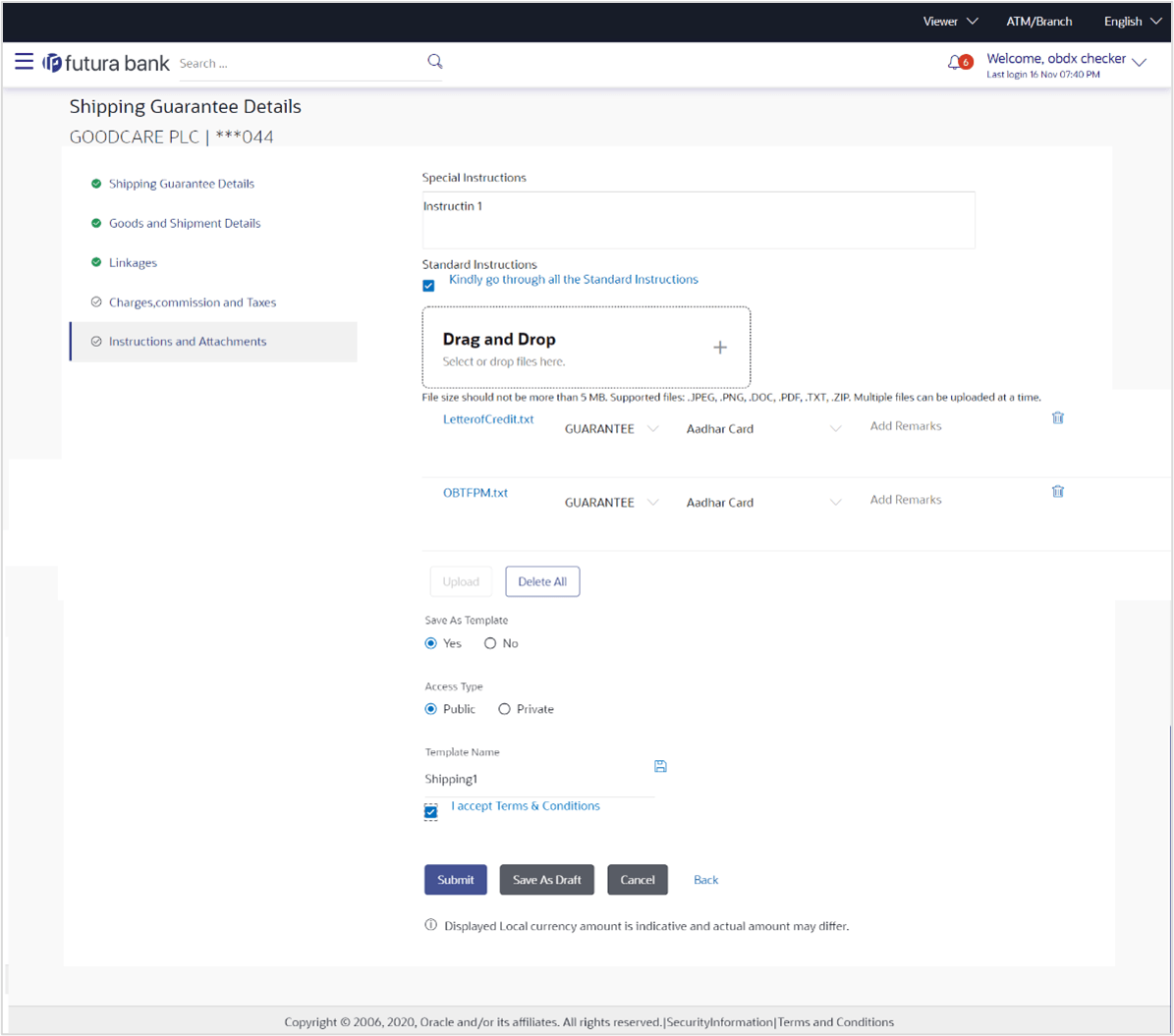The width and height of the screenshot is (1174, 1036).
Task: Select Instructions and Attachments step
Action: 213,342
